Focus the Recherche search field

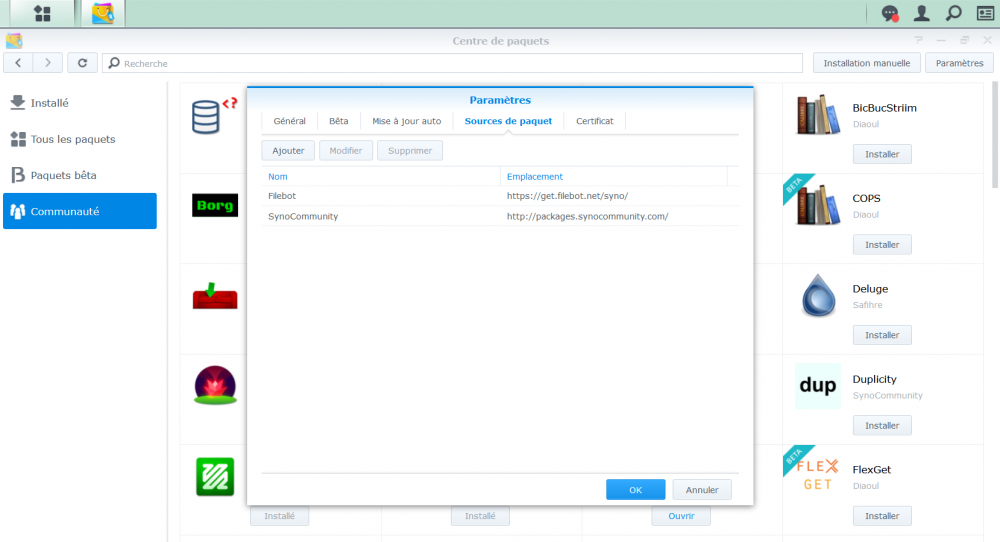pyautogui.click(x=452, y=63)
